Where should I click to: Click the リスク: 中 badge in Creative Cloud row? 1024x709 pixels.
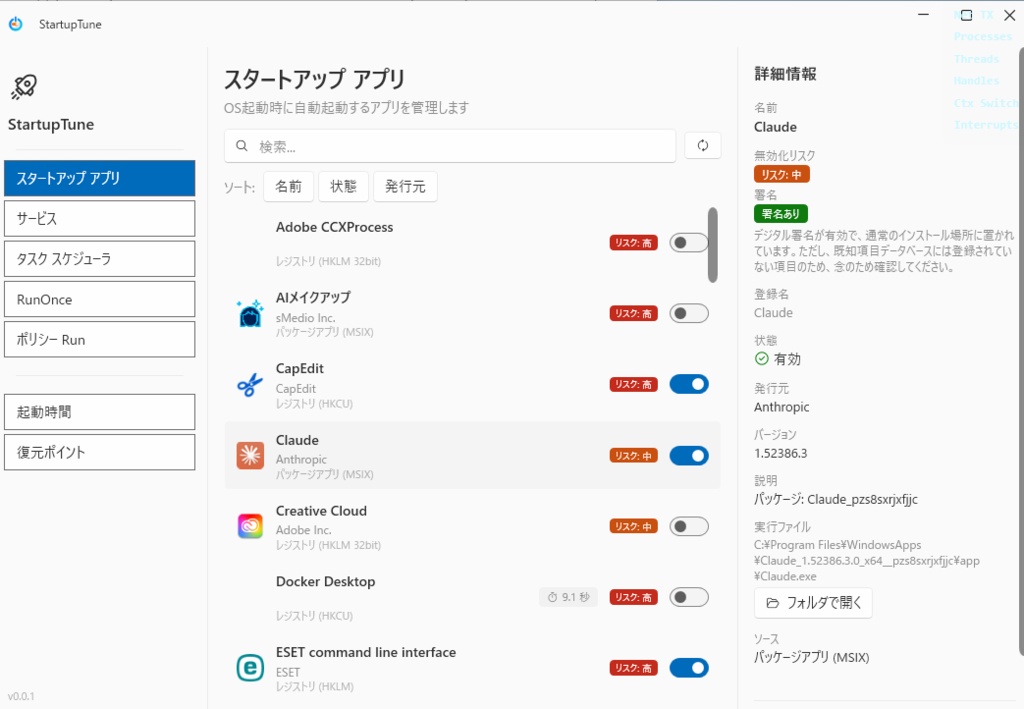[x=633, y=526]
